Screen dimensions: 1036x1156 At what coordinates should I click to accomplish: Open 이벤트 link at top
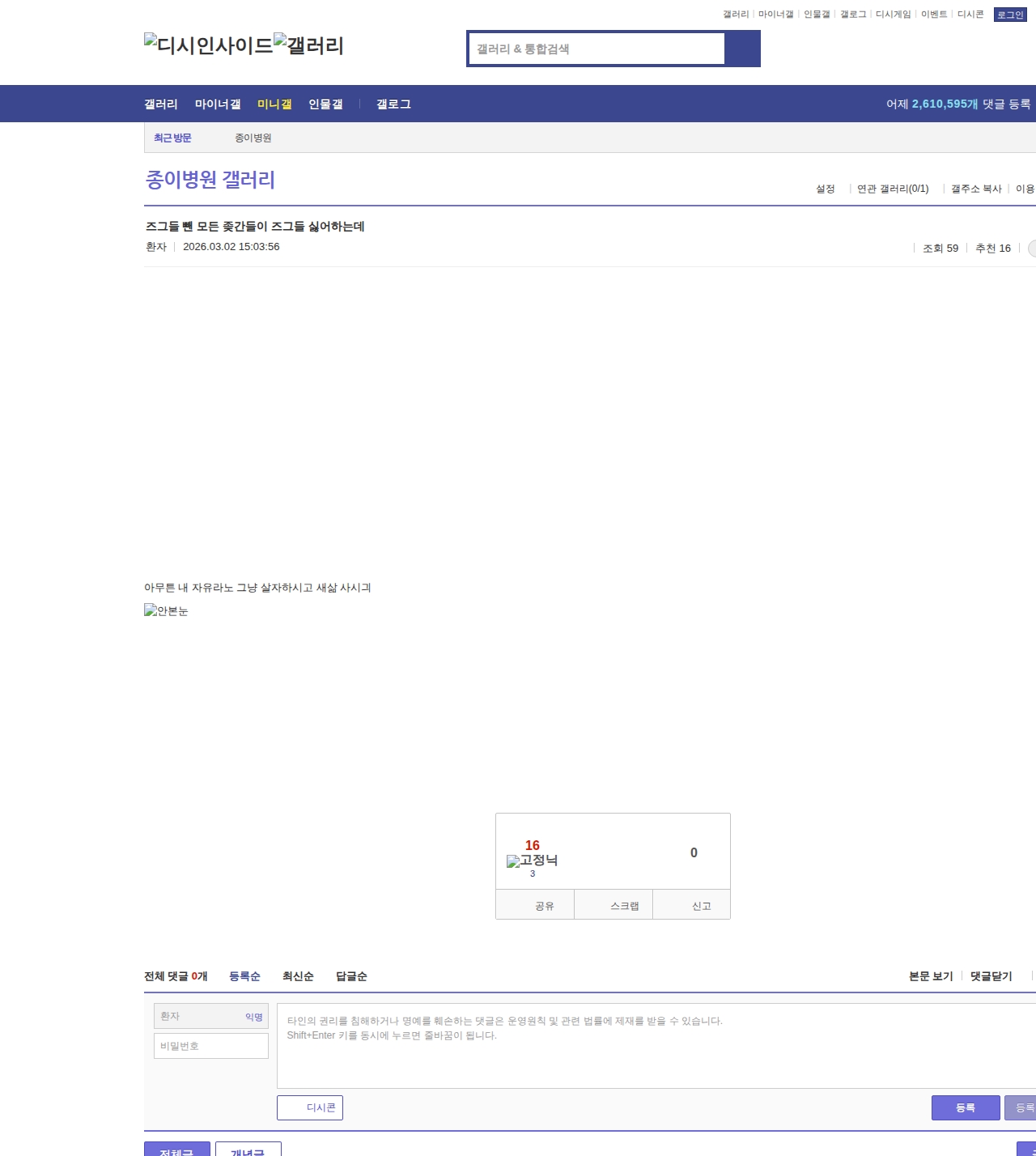click(934, 14)
